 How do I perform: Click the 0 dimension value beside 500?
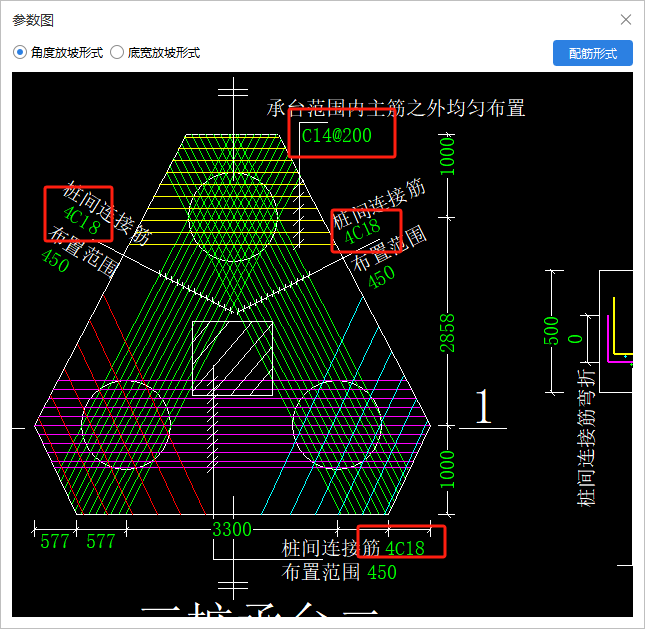575,339
